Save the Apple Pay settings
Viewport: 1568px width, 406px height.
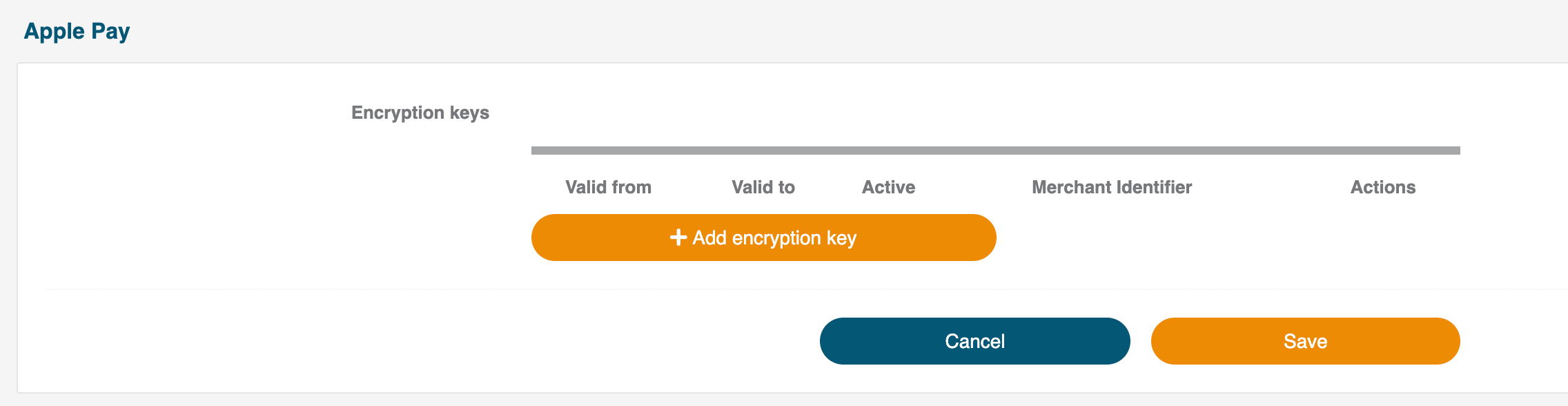pos(1305,341)
